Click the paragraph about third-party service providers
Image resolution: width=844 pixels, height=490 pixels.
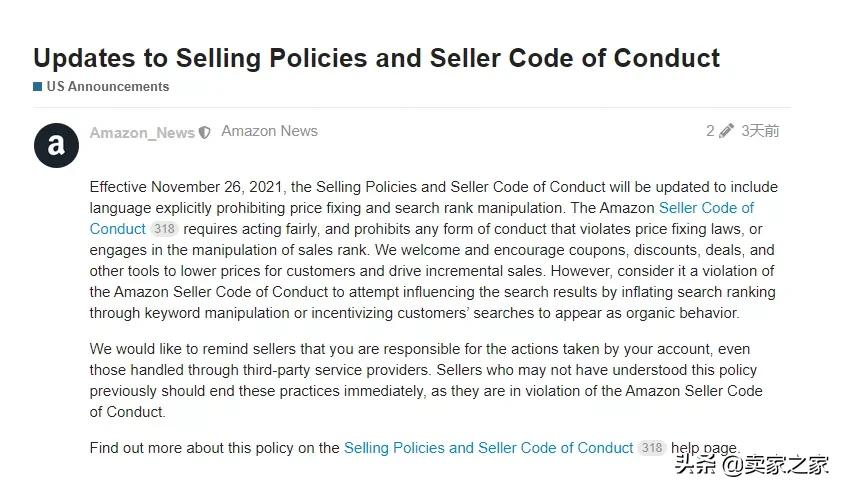(x=426, y=380)
